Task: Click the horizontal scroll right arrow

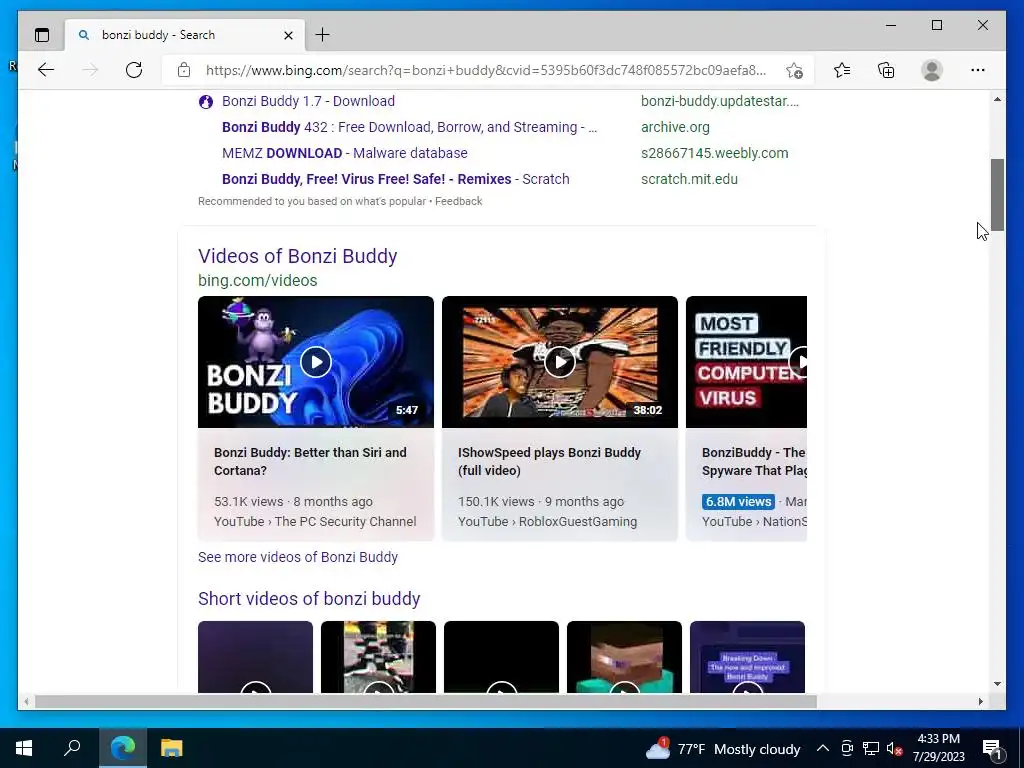Action: [x=980, y=701]
